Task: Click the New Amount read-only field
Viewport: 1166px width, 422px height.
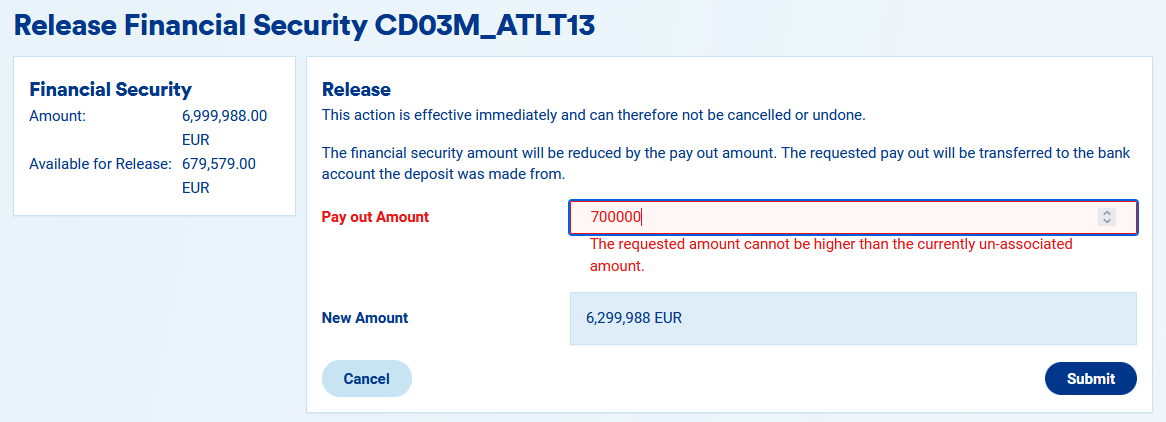Action: pos(853,318)
